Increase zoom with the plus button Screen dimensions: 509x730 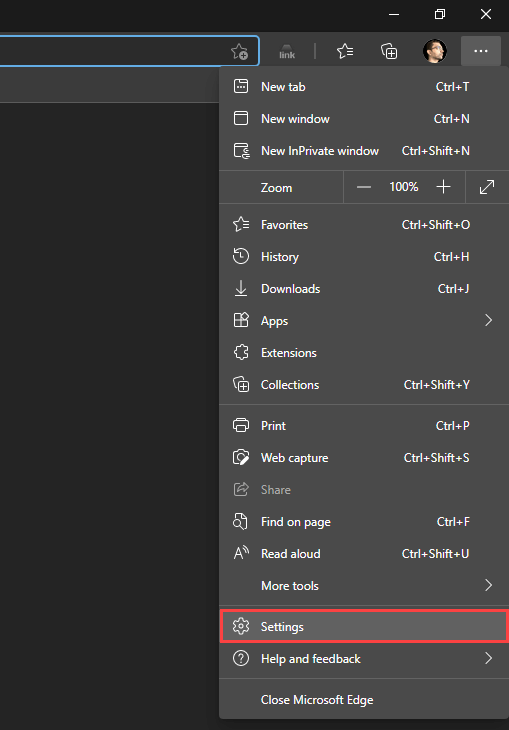pyautogui.click(x=443, y=187)
